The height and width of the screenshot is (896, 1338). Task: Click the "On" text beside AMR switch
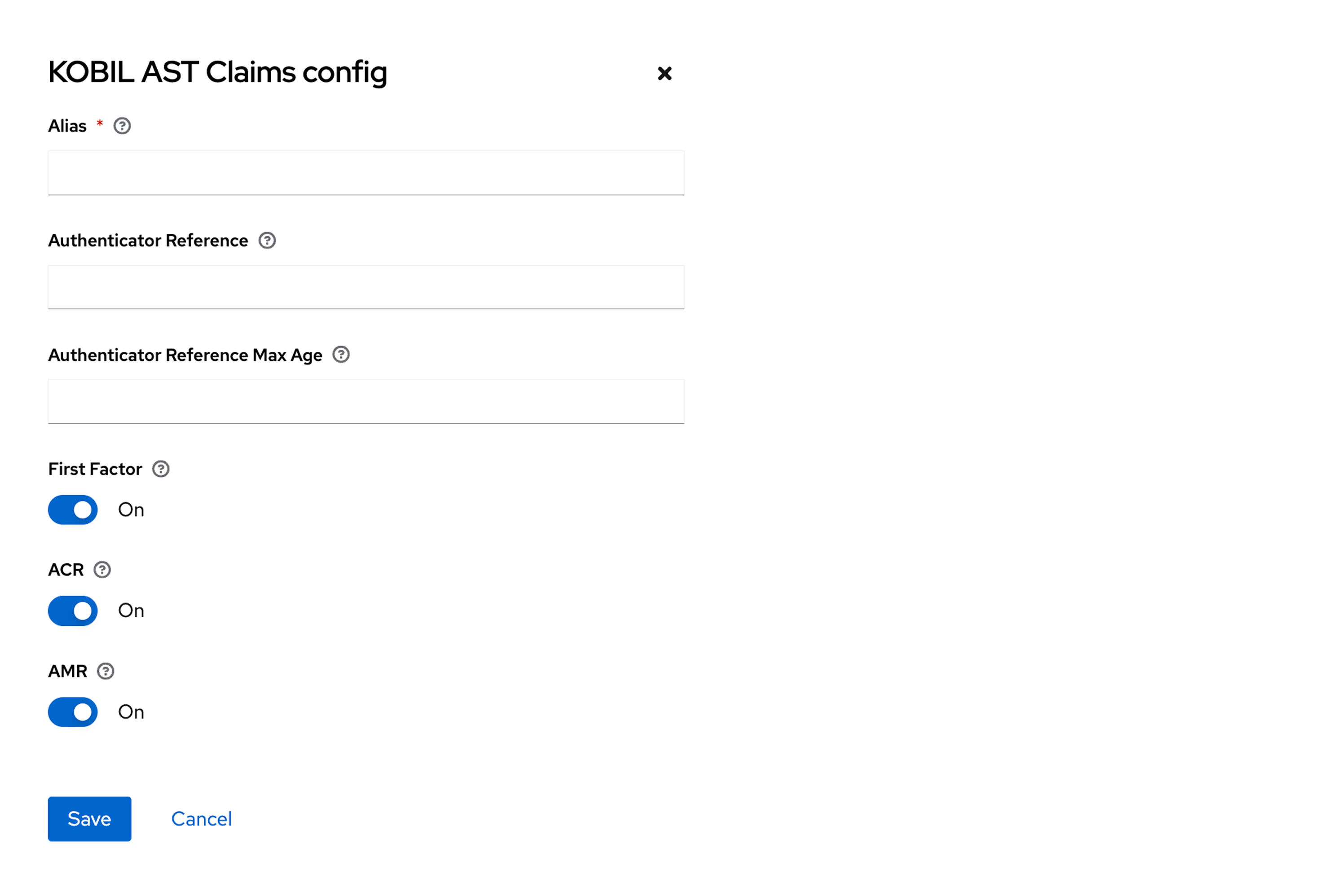(131, 712)
